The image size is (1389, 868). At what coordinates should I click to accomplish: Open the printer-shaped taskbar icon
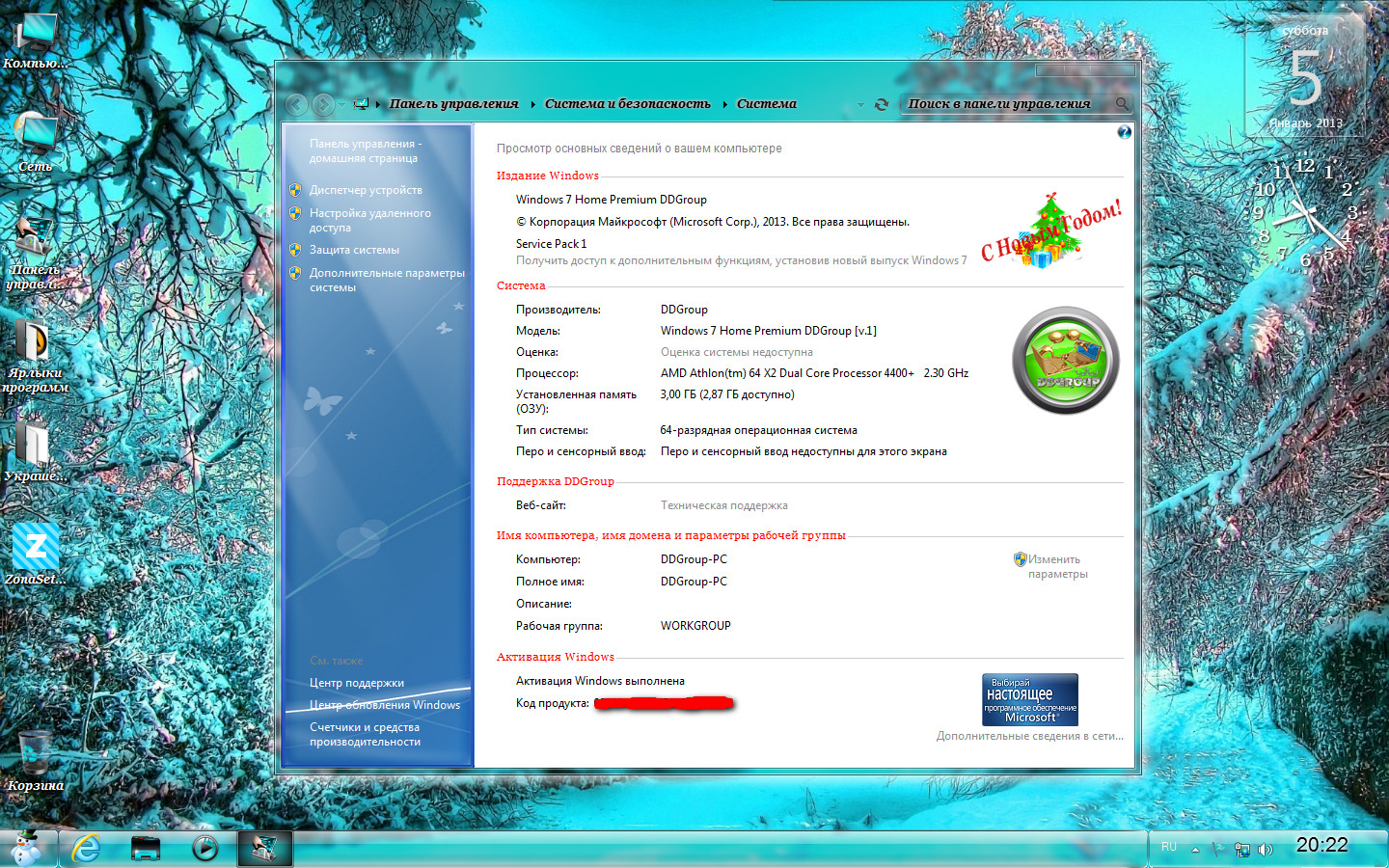(x=146, y=848)
